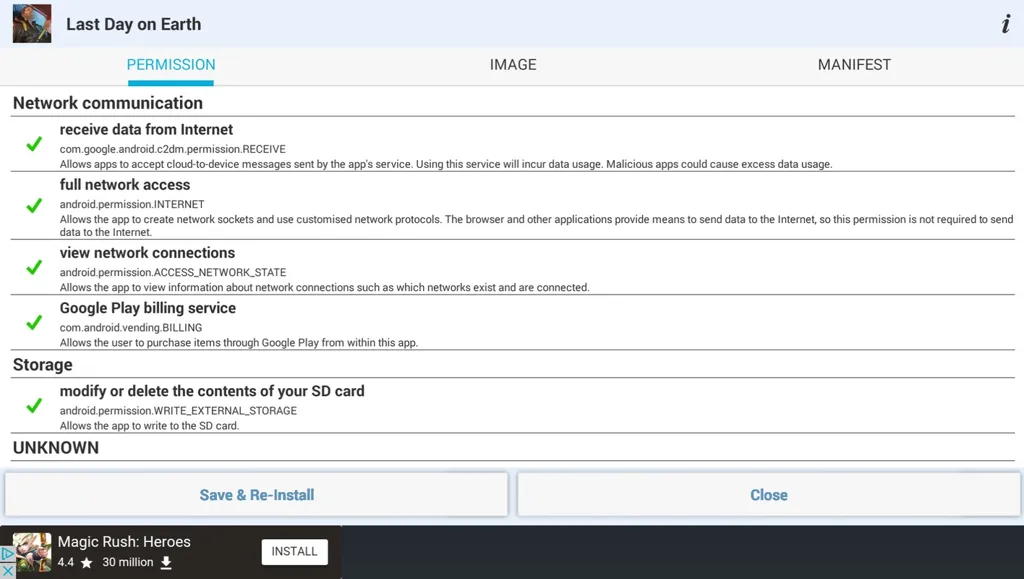The height and width of the screenshot is (579, 1024).
Task: Select the PERMISSION tab
Action: pos(171,65)
